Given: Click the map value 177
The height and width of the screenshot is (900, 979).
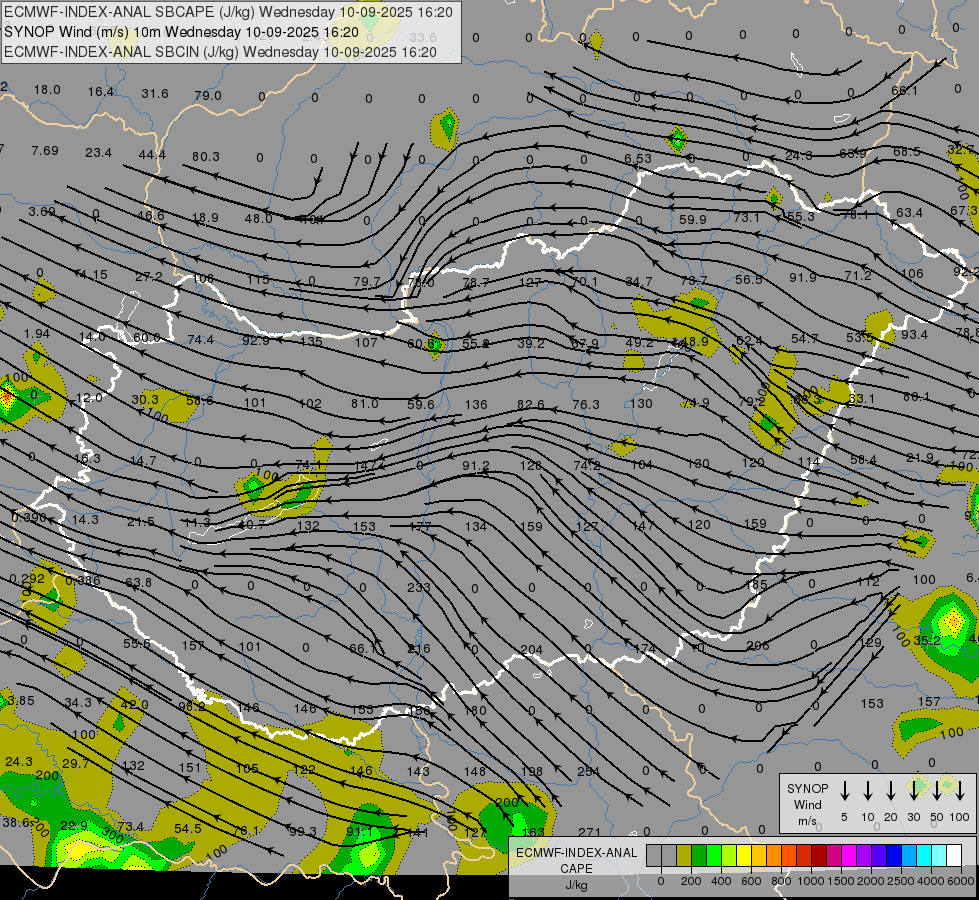Looking at the screenshot, I should point(420,527).
